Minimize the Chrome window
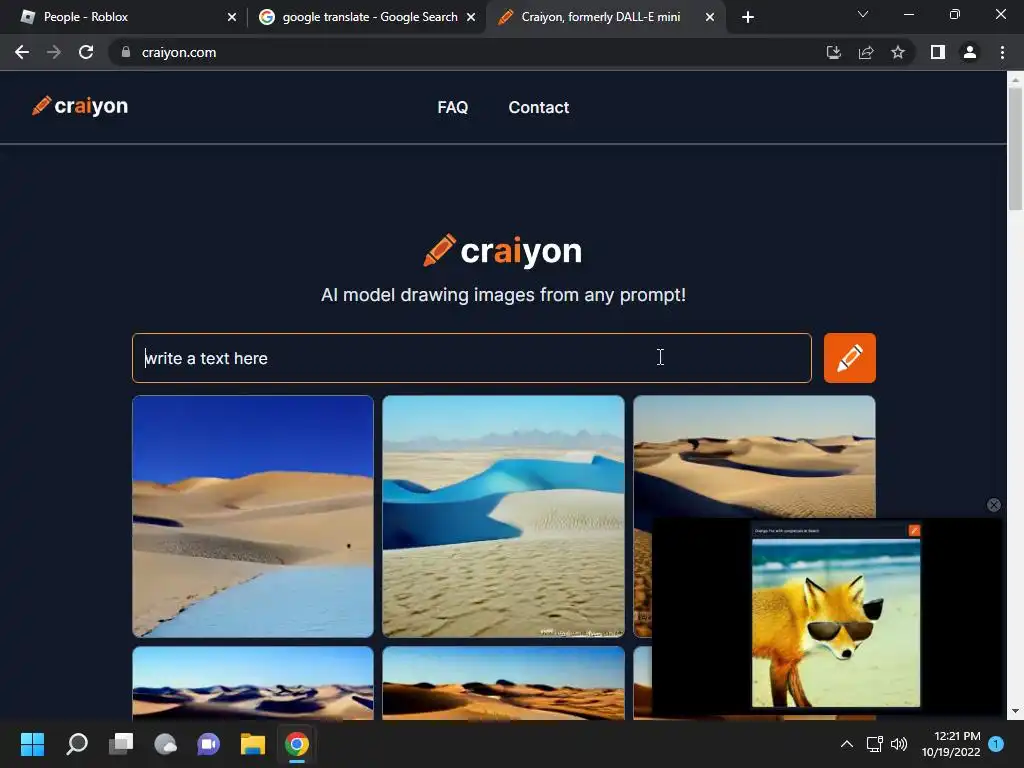The image size is (1024, 768). click(908, 14)
